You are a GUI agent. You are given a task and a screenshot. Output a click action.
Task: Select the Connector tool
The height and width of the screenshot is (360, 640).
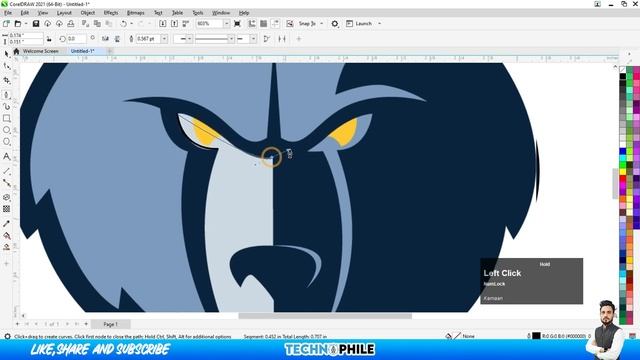(x=7, y=183)
